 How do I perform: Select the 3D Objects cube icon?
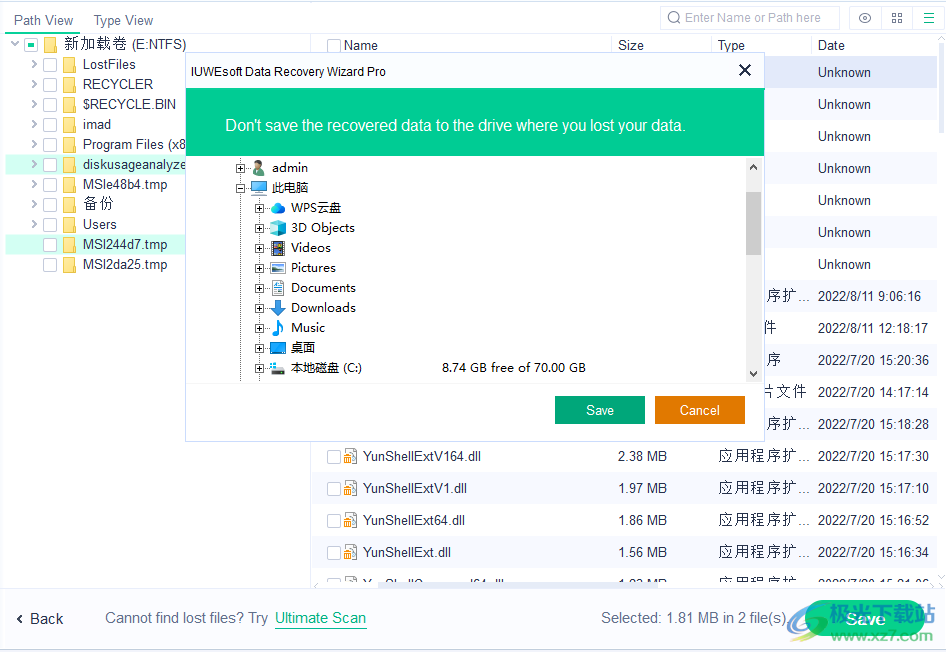pyautogui.click(x=278, y=228)
